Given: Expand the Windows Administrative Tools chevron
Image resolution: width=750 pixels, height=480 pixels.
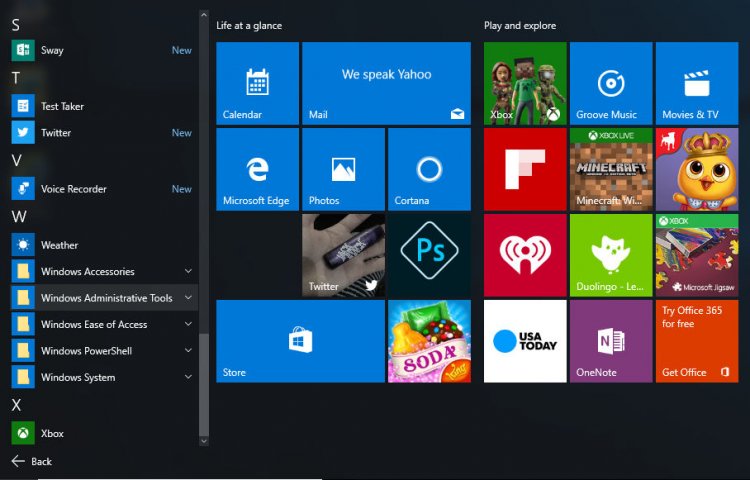Looking at the screenshot, I should [188, 297].
